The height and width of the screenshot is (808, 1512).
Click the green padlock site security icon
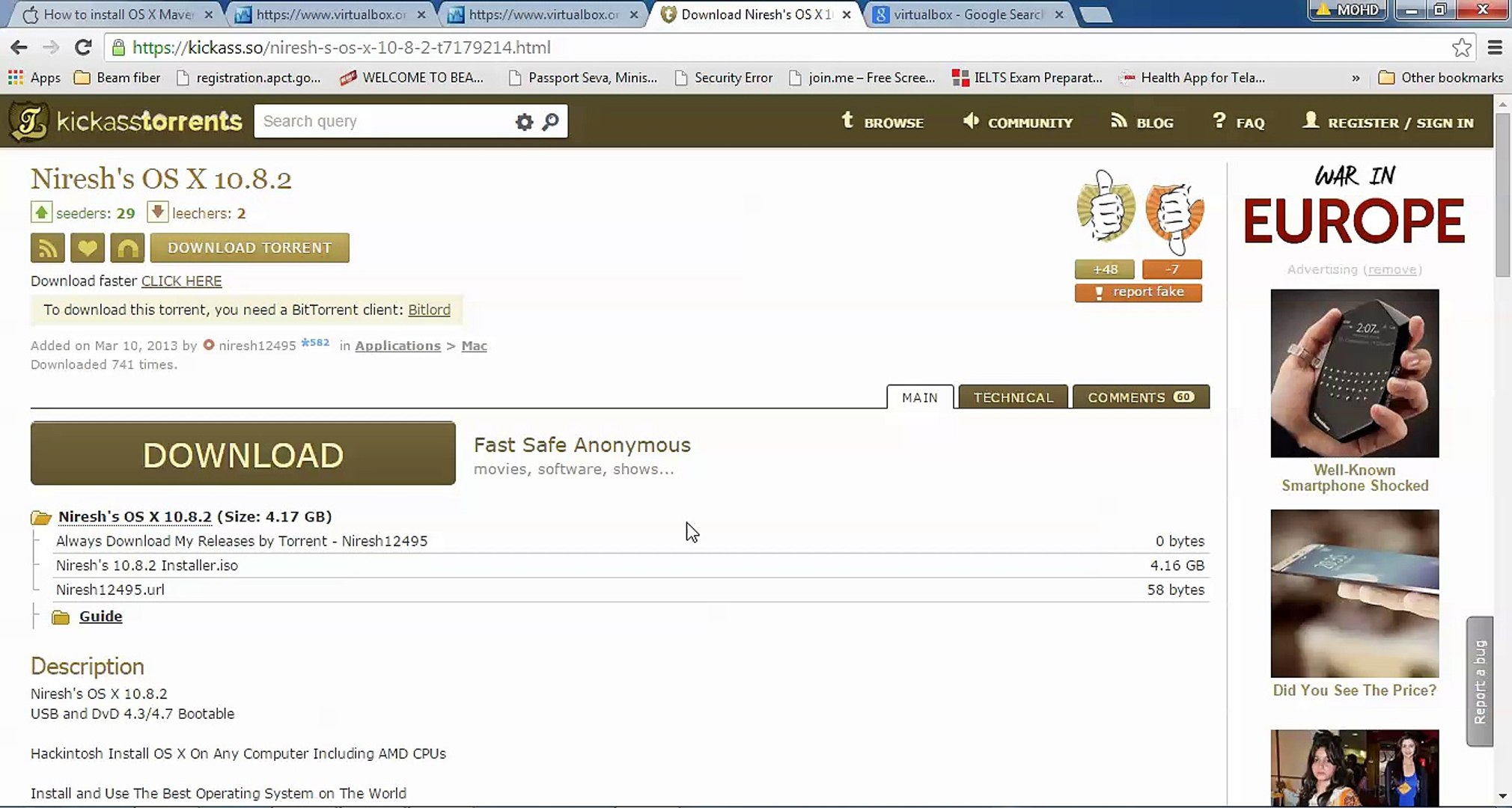click(x=118, y=48)
